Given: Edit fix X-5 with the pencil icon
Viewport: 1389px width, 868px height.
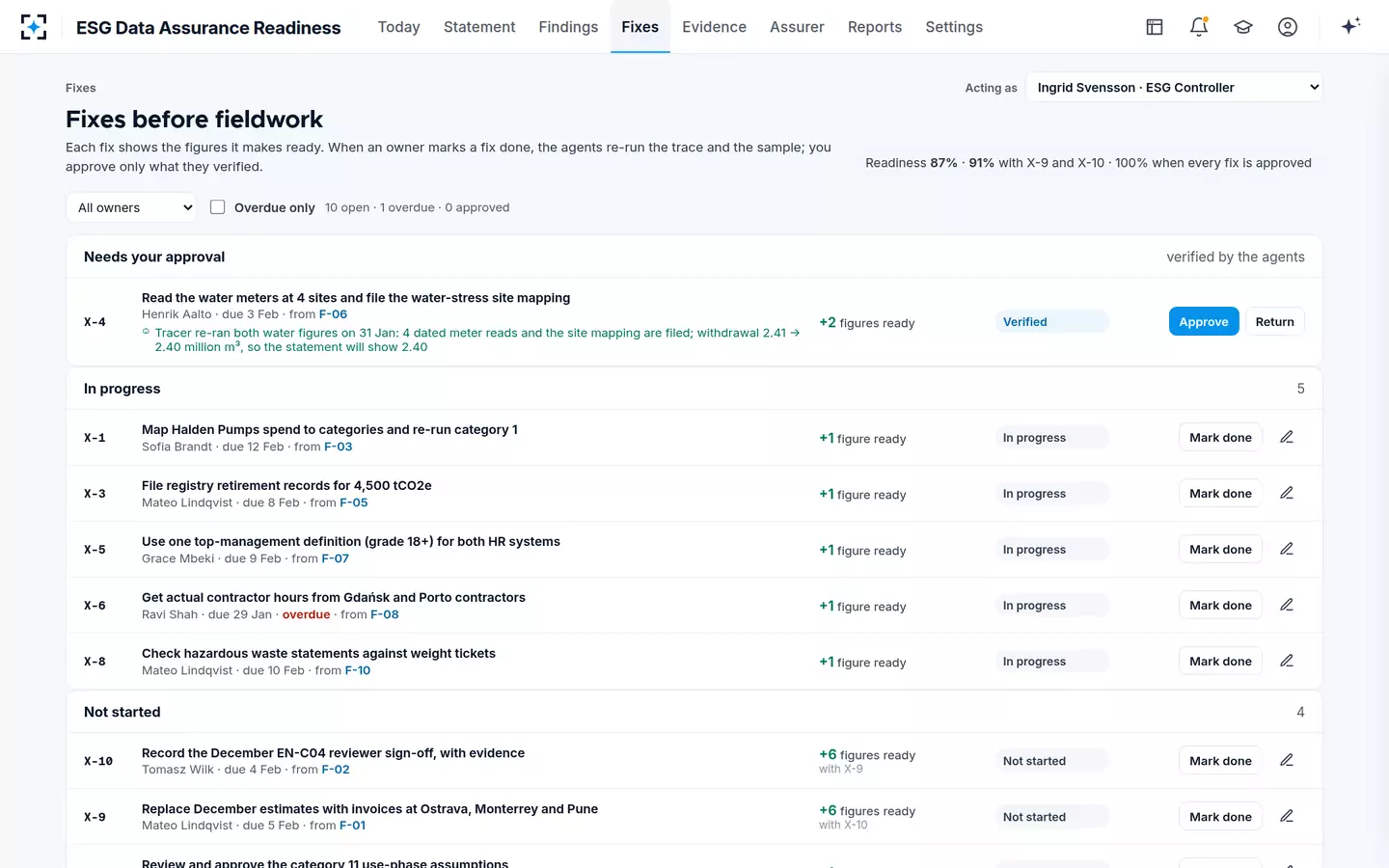Looking at the screenshot, I should [1287, 549].
